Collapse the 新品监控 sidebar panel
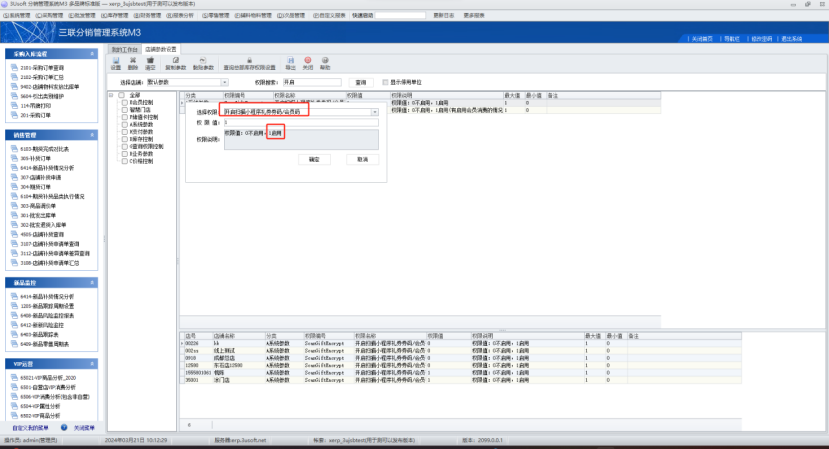Screen dimensions: 829x449 tap(92, 283)
